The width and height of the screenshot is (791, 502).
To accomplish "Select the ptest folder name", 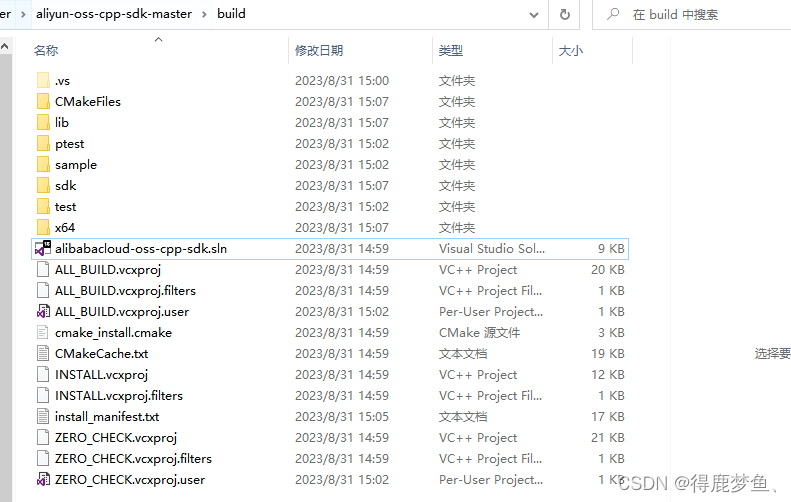I will pyautogui.click(x=70, y=144).
